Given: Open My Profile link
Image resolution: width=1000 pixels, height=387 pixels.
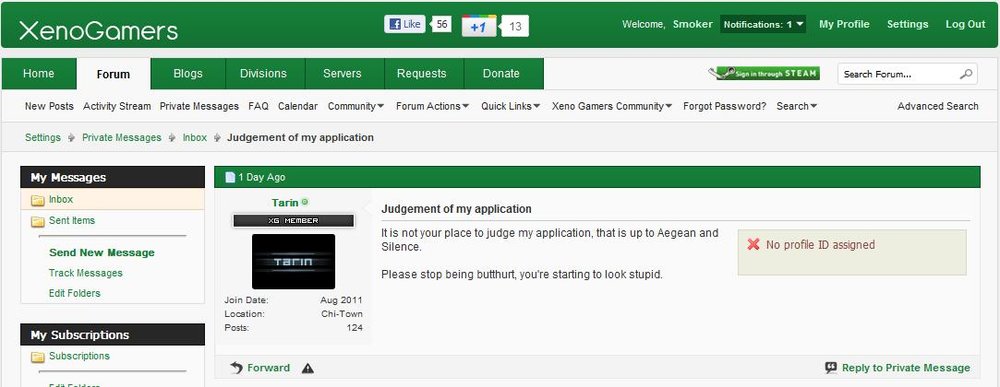Looking at the screenshot, I should pos(844,24).
